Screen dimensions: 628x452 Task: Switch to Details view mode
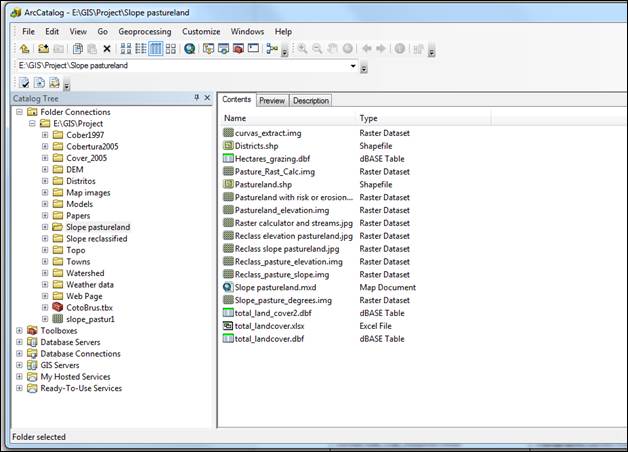156,48
